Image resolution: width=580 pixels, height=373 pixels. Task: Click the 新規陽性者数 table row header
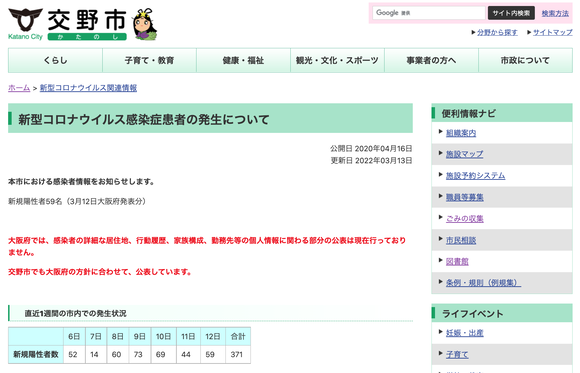[36, 354]
